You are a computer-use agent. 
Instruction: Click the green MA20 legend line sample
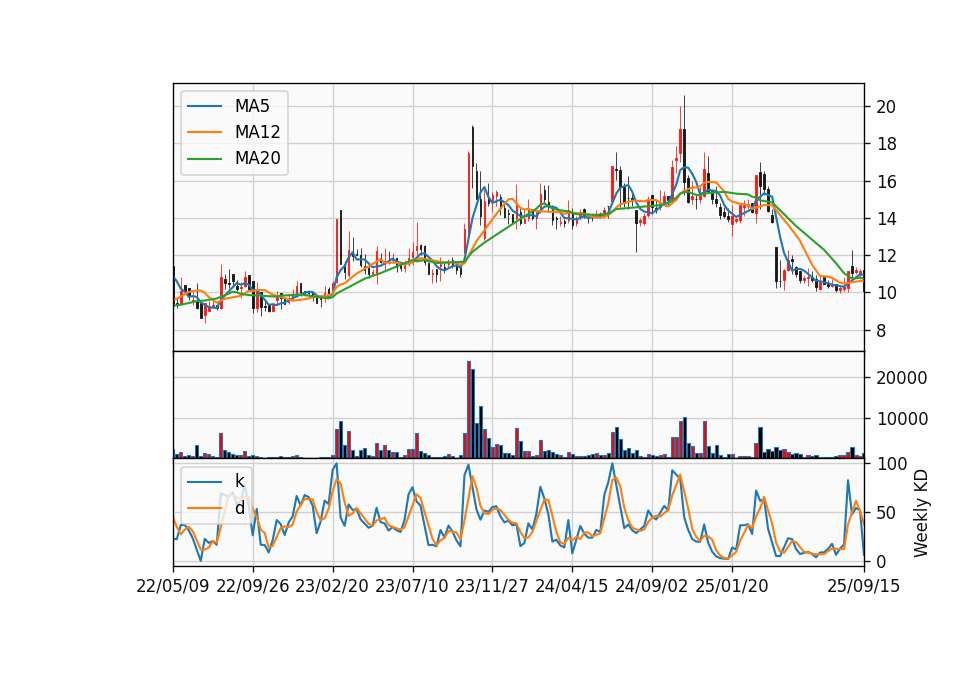(204, 158)
